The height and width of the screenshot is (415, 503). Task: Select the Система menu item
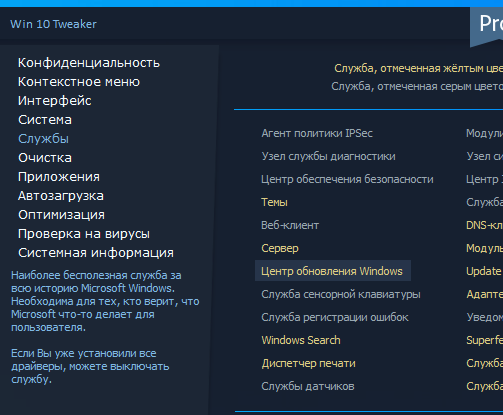(45, 120)
